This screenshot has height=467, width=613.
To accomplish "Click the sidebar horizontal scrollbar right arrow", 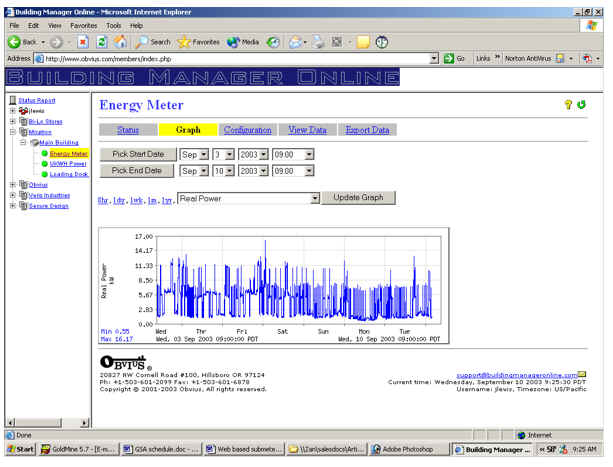I will point(85,423).
